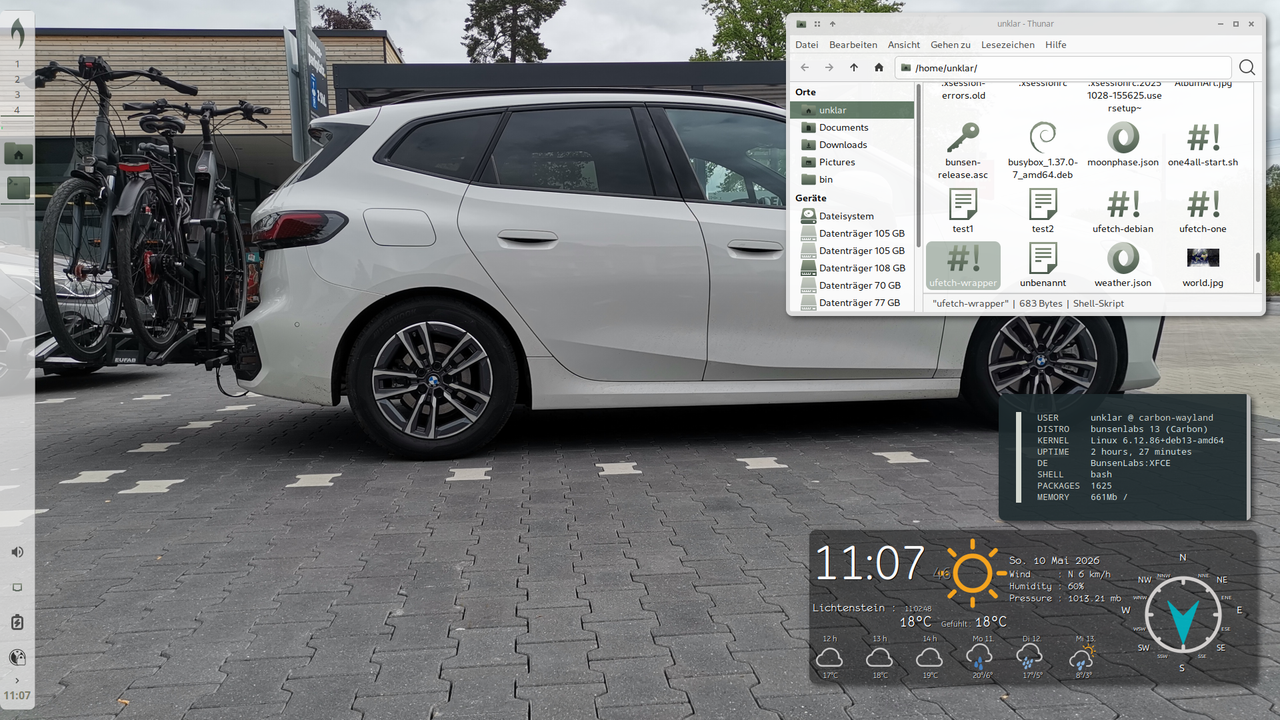The height and width of the screenshot is (720, 1280).
Task: Select the test2 text file
Action: (1043, 211)
